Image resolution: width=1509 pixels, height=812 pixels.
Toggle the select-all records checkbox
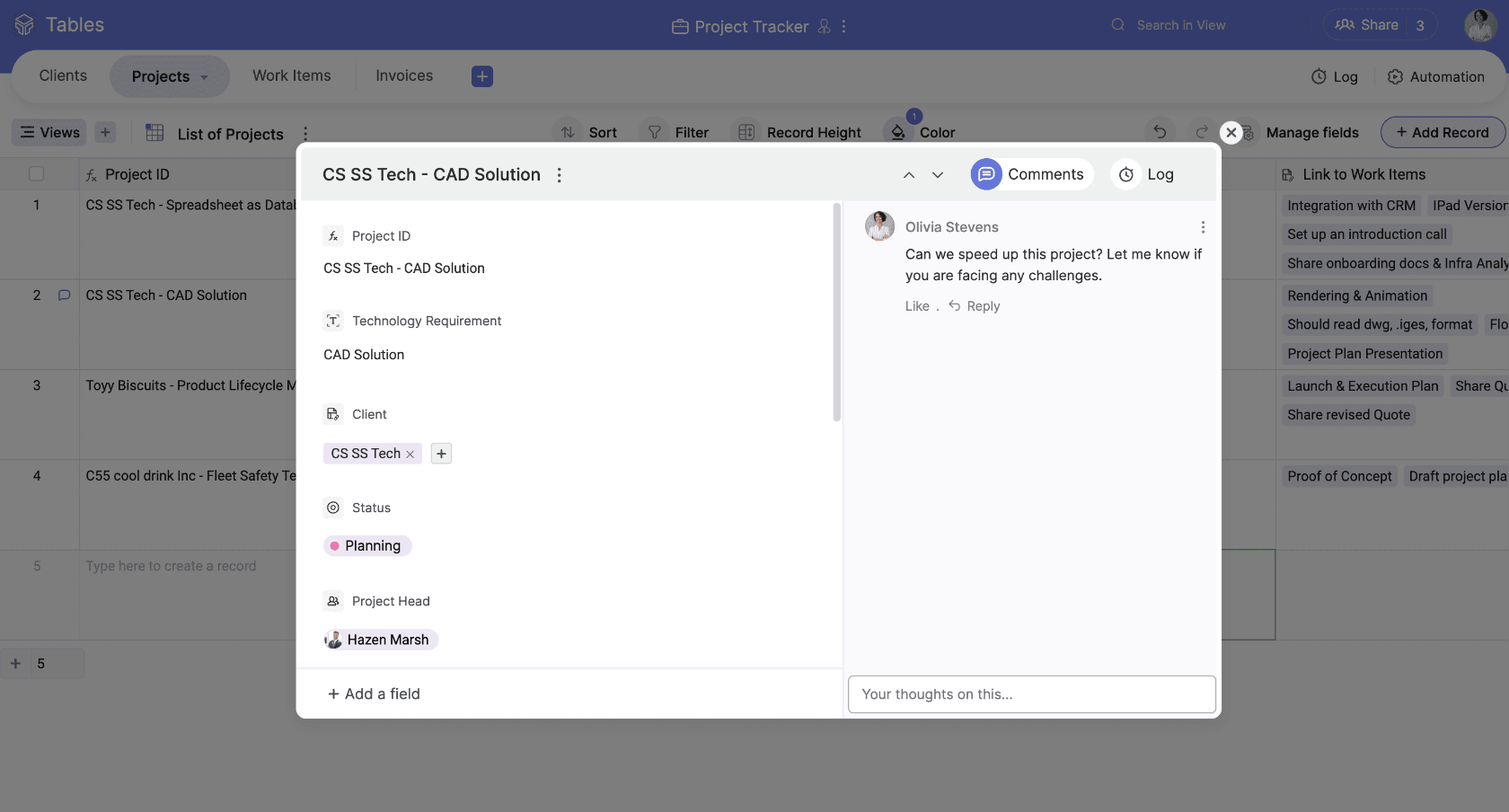click(x=37, y=174)
